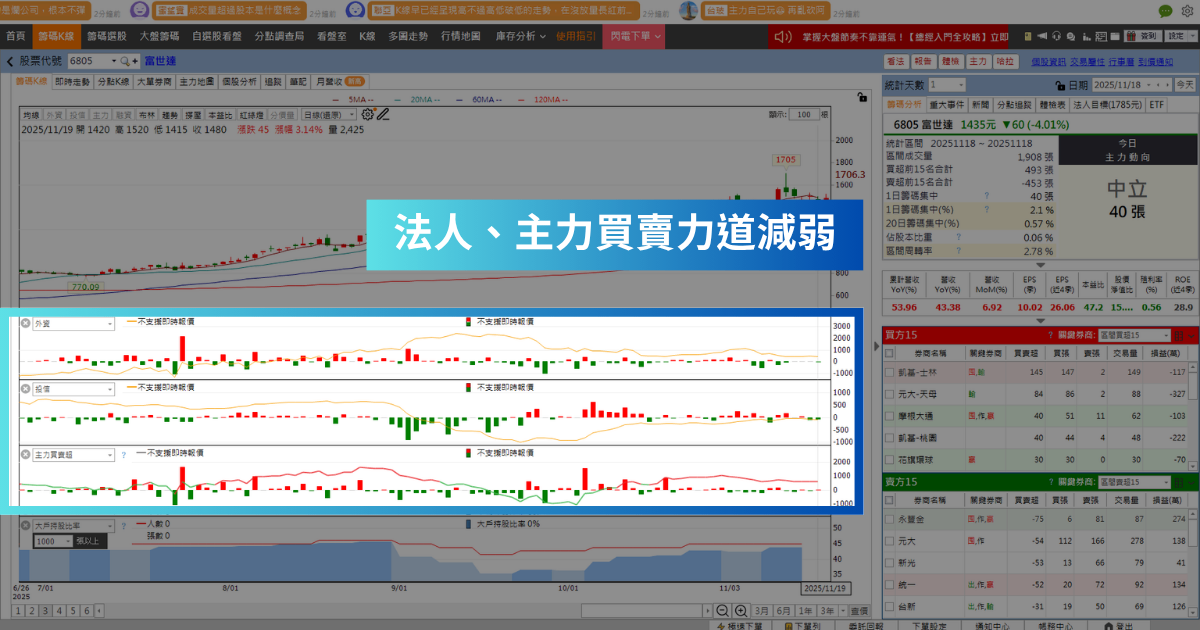Check the 台新 seller row checkbox
The height and width of the screenshot is (630, 1200).
889,606
